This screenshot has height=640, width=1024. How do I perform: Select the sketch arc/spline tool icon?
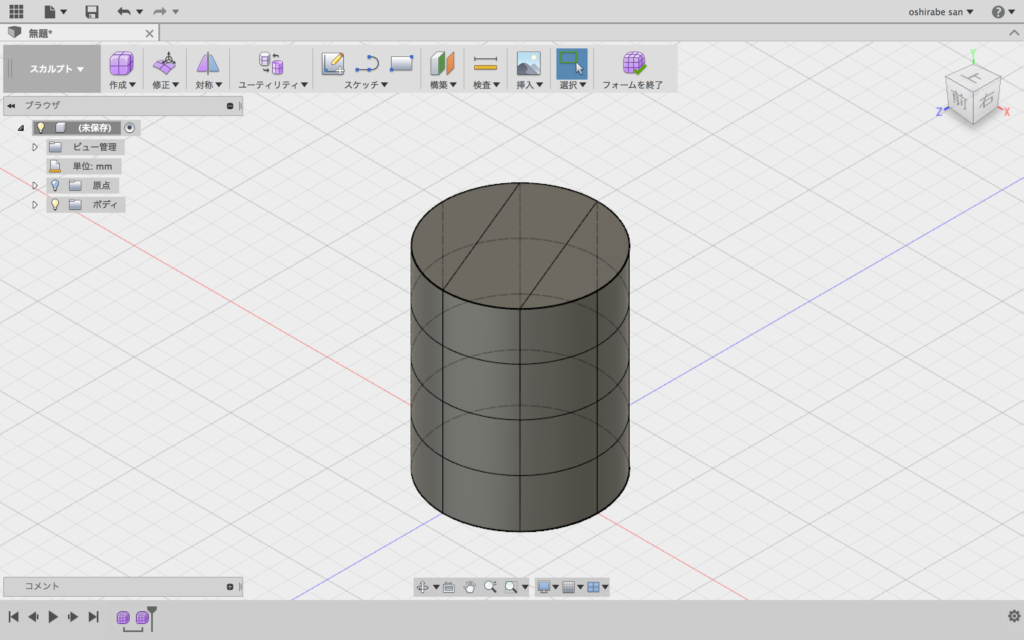(x=367, y=63)
